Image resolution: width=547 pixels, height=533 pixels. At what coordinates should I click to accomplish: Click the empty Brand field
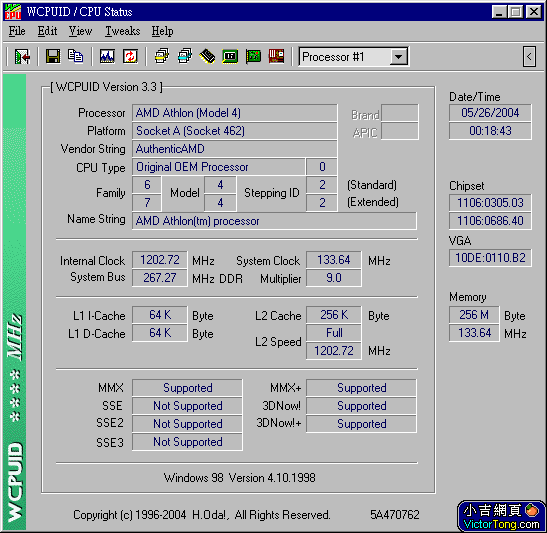point(400,113)
